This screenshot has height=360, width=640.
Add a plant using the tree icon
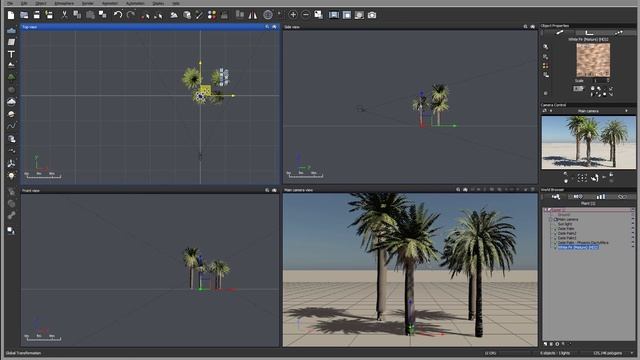11,77
